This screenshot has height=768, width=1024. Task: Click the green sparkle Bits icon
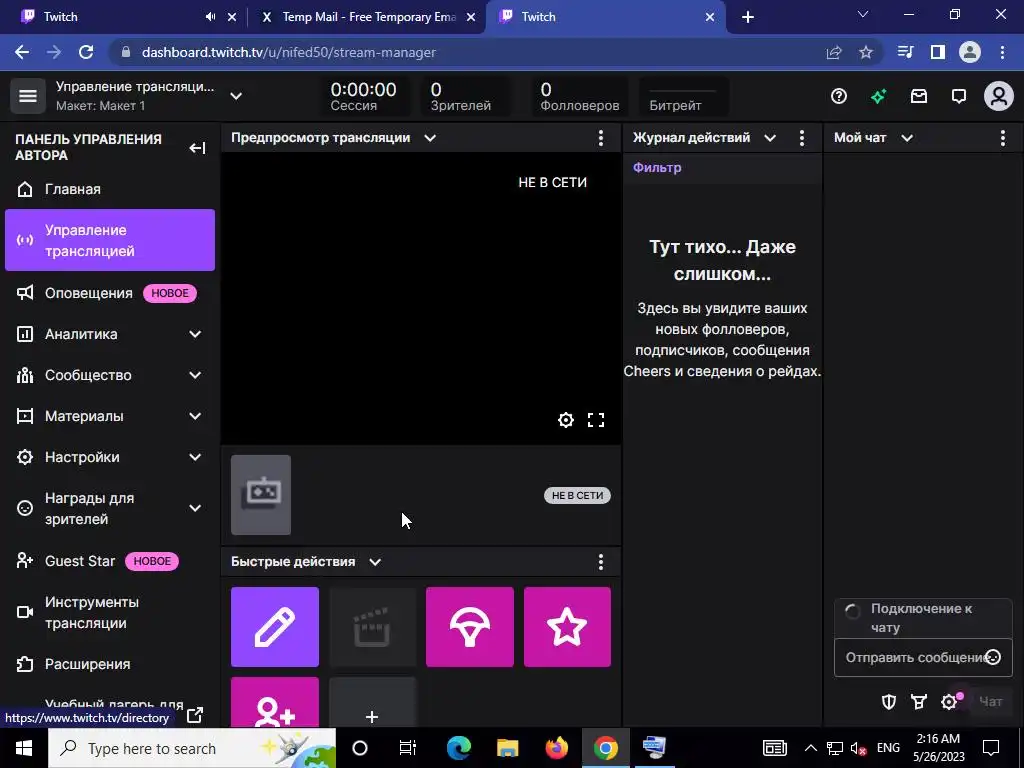(x=879, y=97)
